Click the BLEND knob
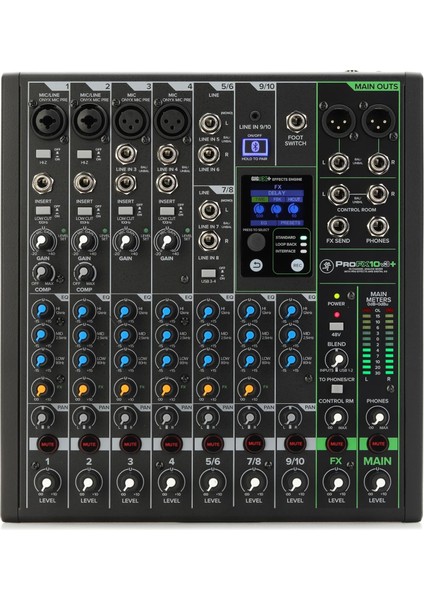Image resolution: width=424 pixels, height=600 pixels. (x=336, y=360)
